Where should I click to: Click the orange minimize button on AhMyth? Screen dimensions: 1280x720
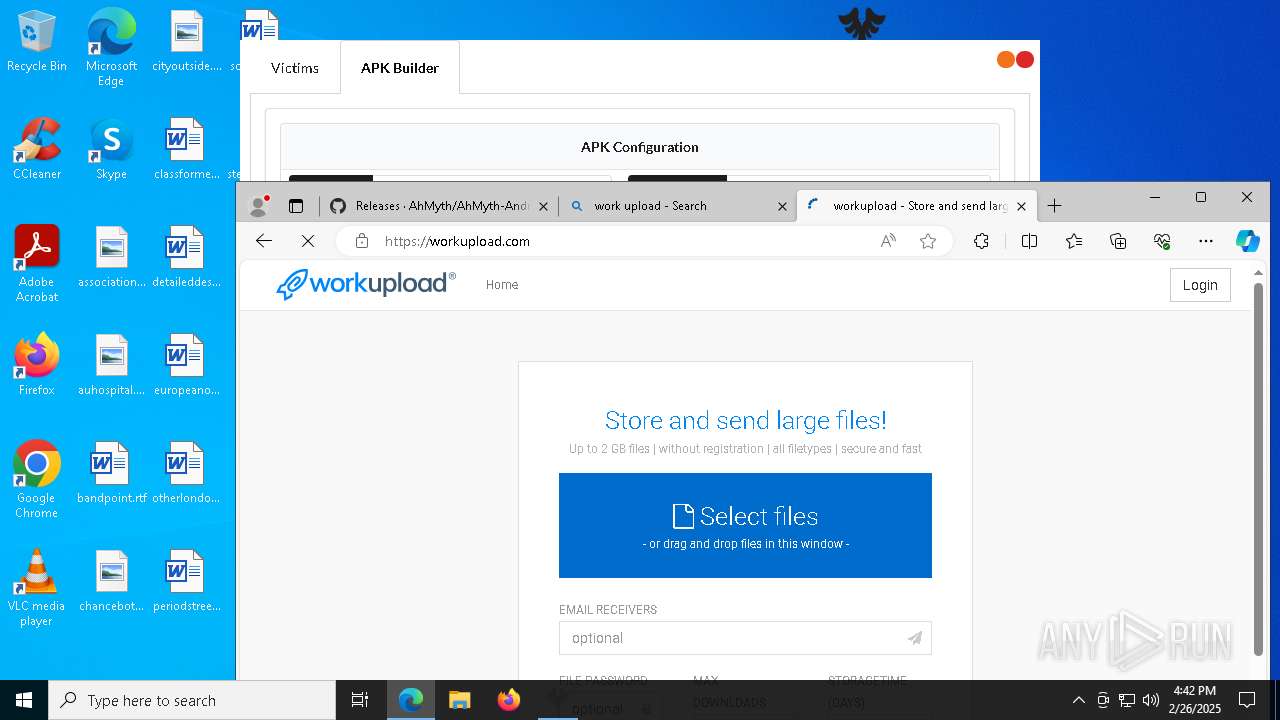click(x=1006, y=60)
